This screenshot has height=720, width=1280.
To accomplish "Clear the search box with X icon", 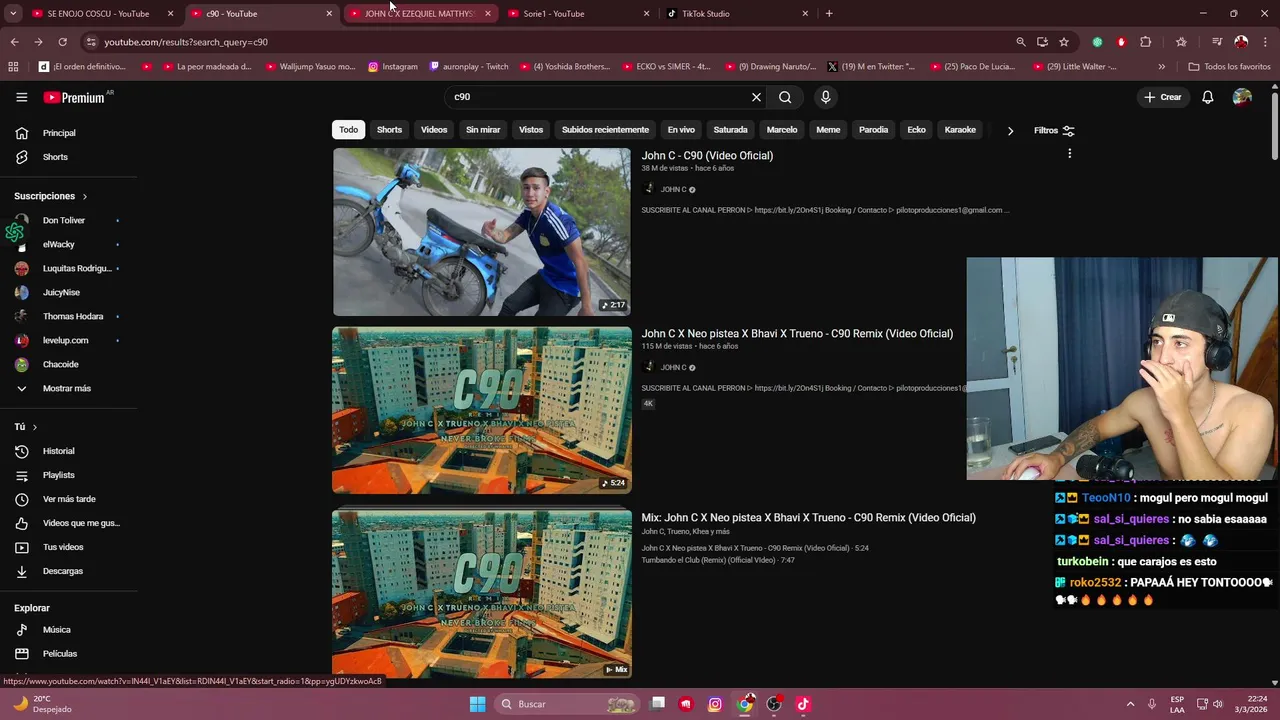I will tap(756, 97).
